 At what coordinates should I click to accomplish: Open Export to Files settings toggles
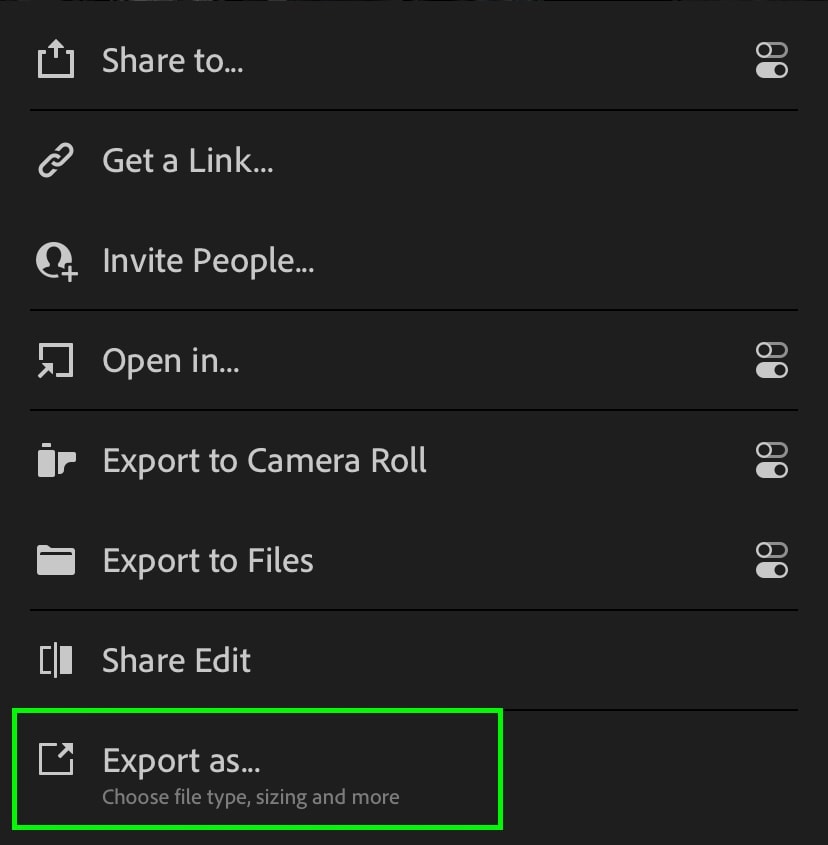click(772, 560)
